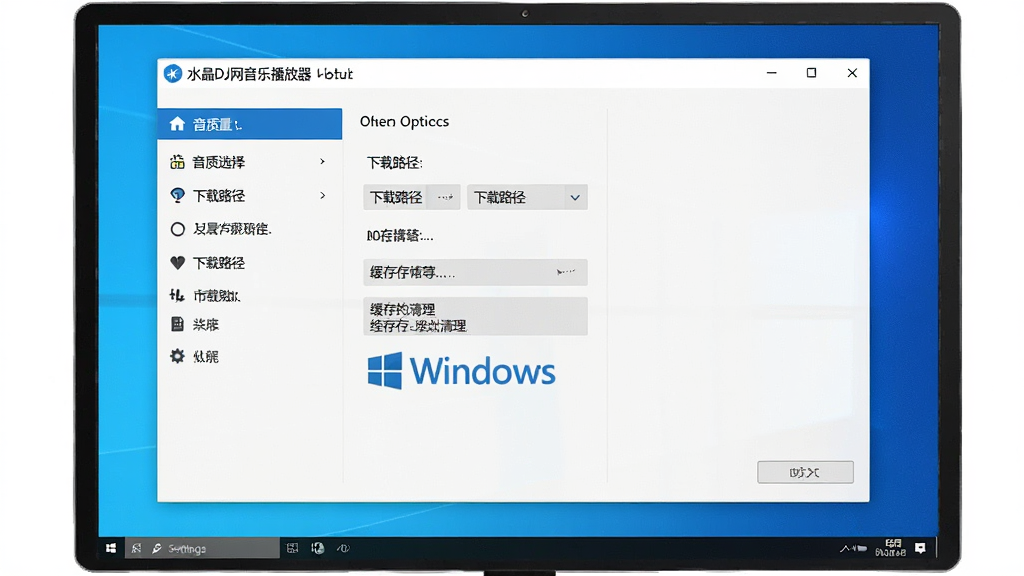Expand chevron next to sidebar bulb 下载路径
The image size is (1024, 576).
click(323, 195)
